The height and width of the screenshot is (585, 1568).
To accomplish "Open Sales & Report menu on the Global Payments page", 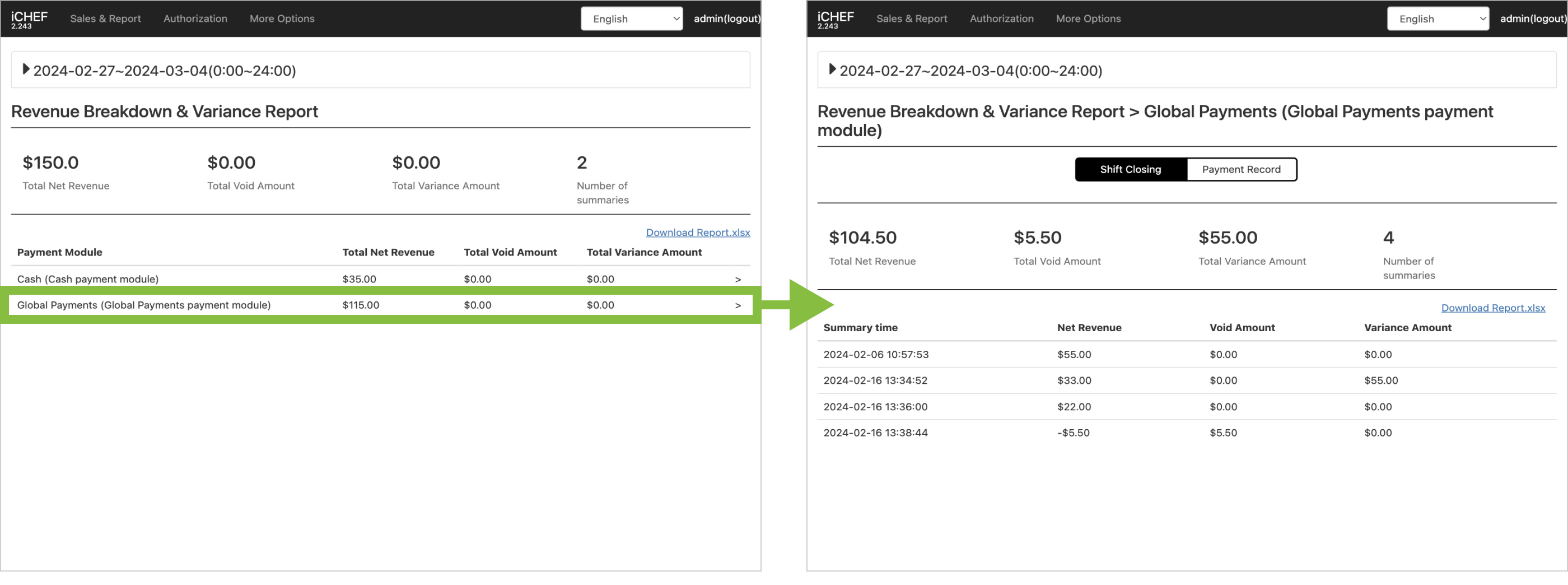I will click(x=911, y=18).
